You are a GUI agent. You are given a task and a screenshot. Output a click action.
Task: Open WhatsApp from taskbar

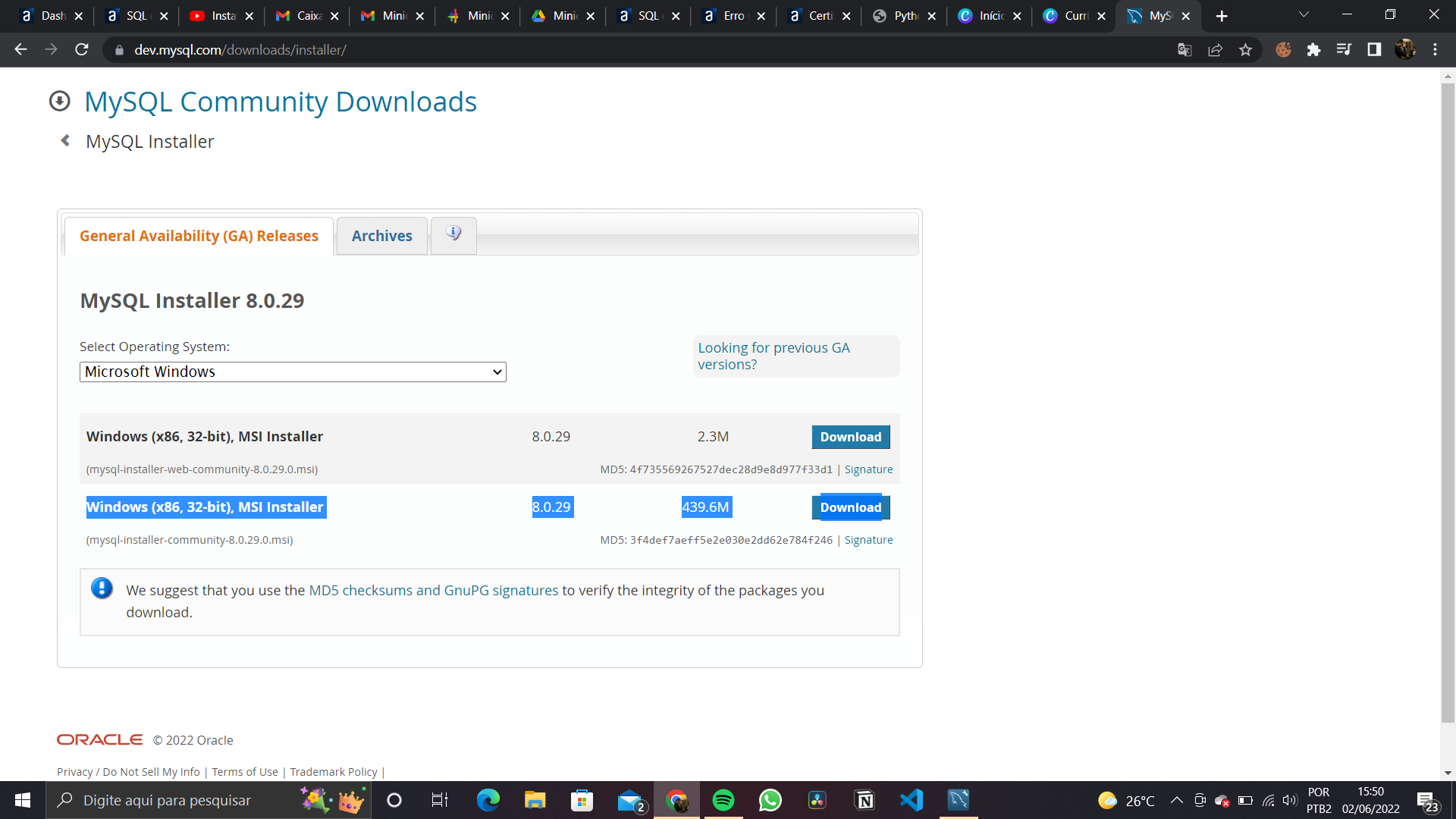tap(770, 800)
